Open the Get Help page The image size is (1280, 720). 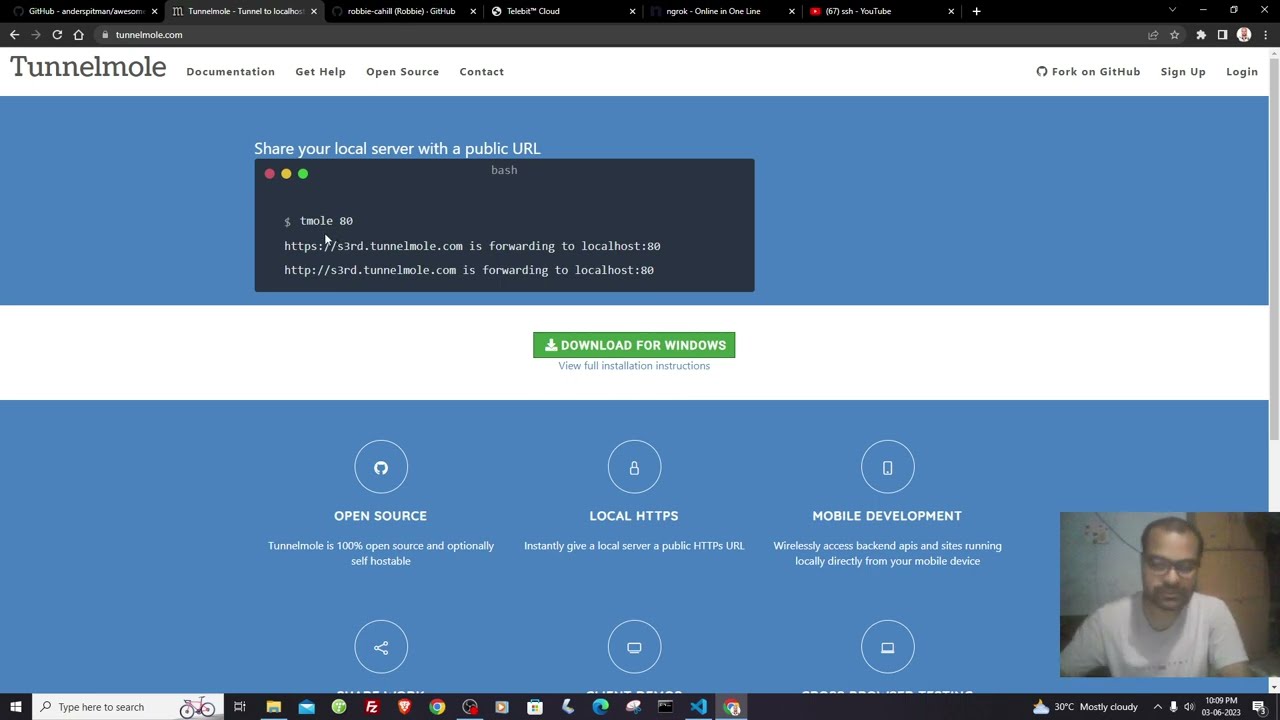tap(320, 72)
